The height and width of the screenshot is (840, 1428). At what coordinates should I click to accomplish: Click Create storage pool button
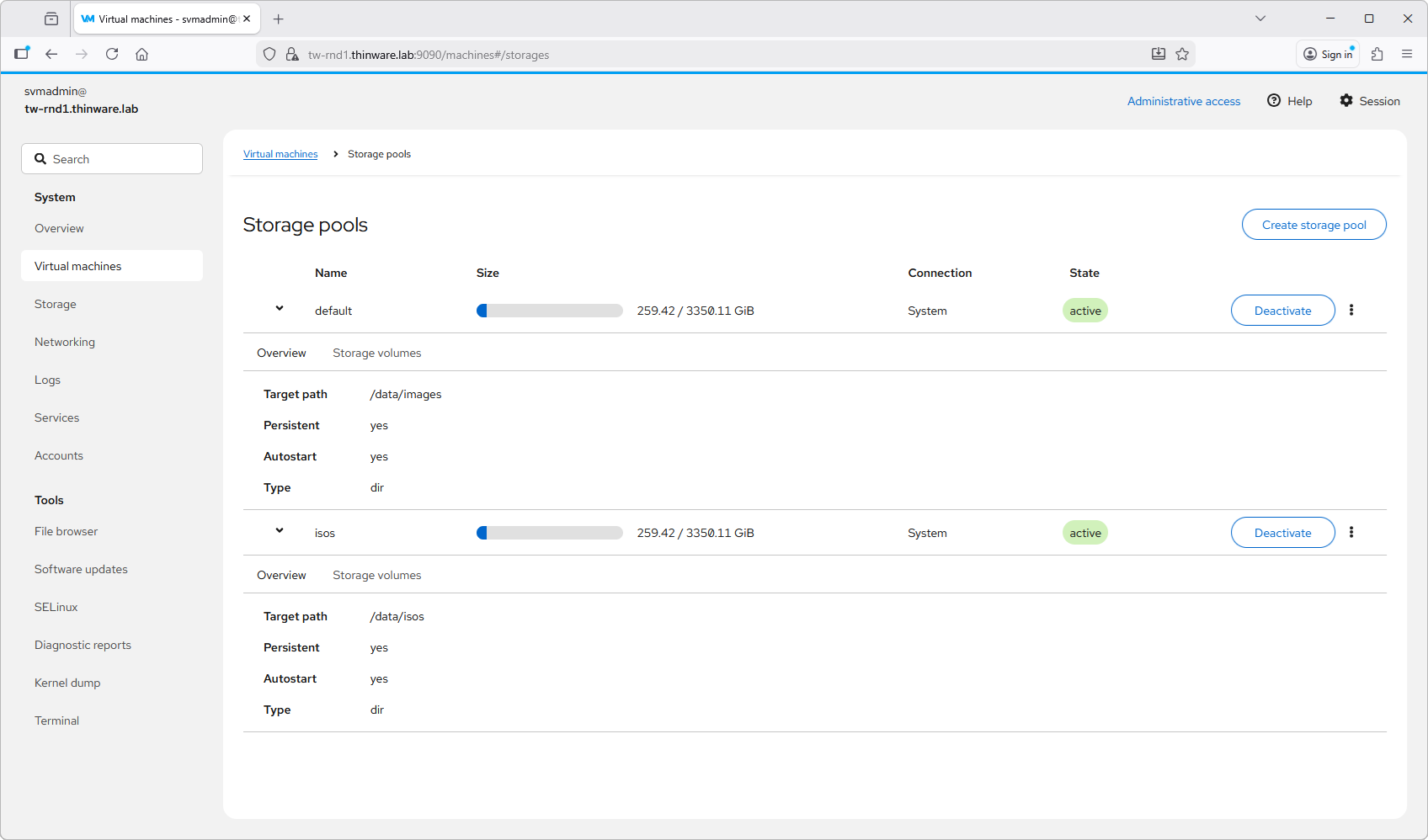1313,225
